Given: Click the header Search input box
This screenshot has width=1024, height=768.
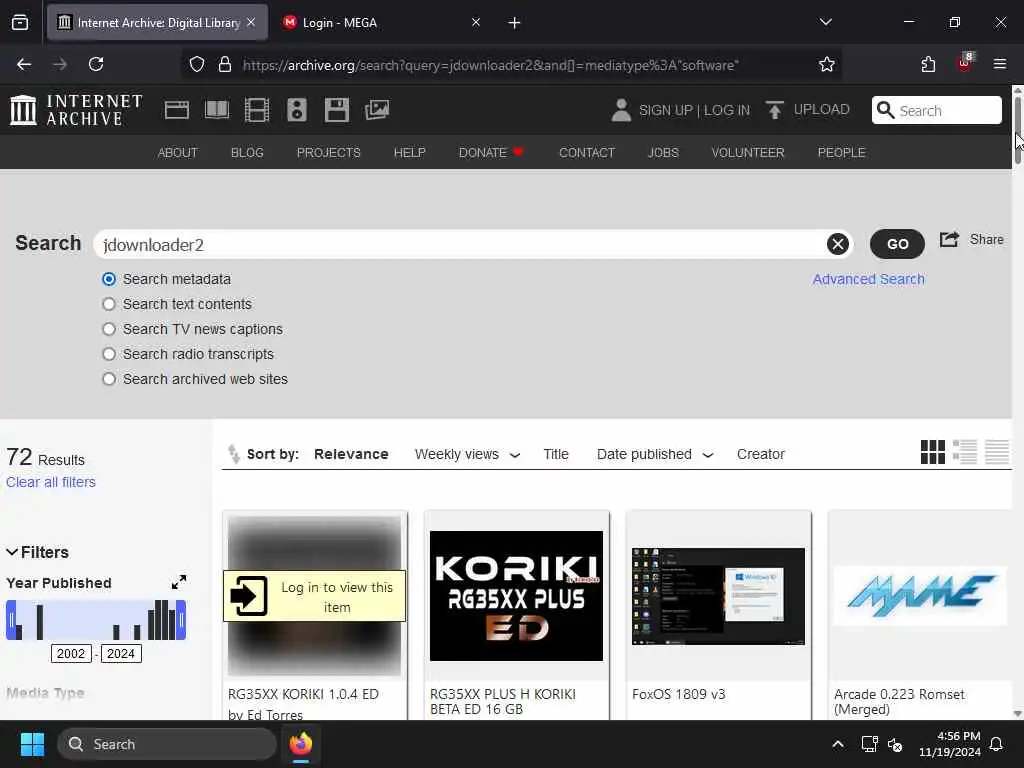Looking at the screenshot, I should (x=936, y=110).
